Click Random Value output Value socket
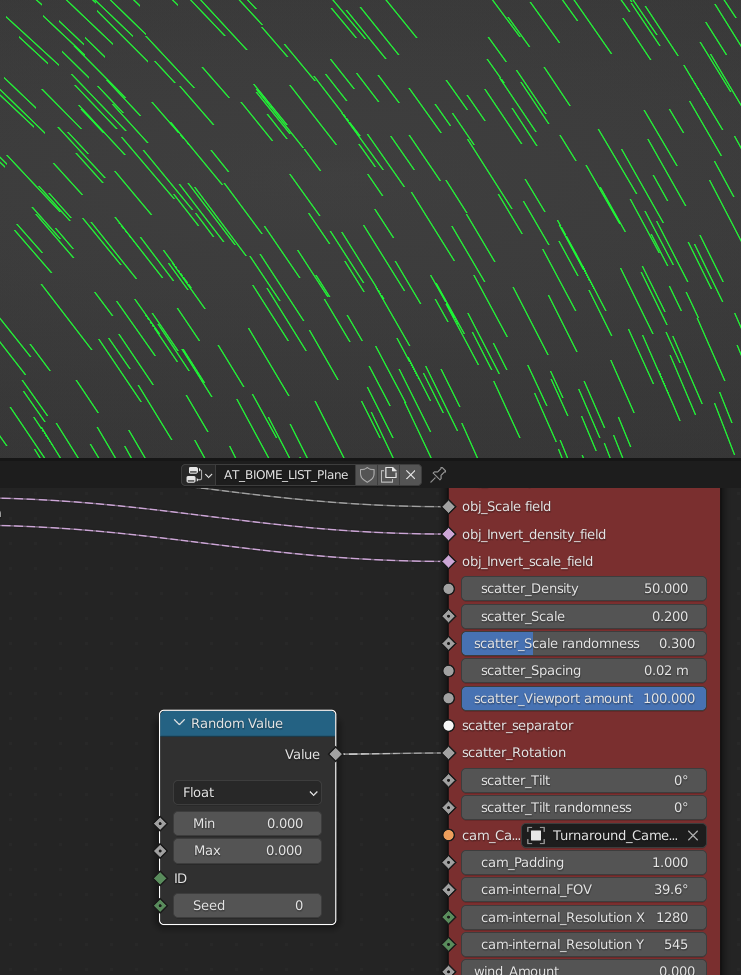The height and width of the screenshot is (975, 741). 336,754
